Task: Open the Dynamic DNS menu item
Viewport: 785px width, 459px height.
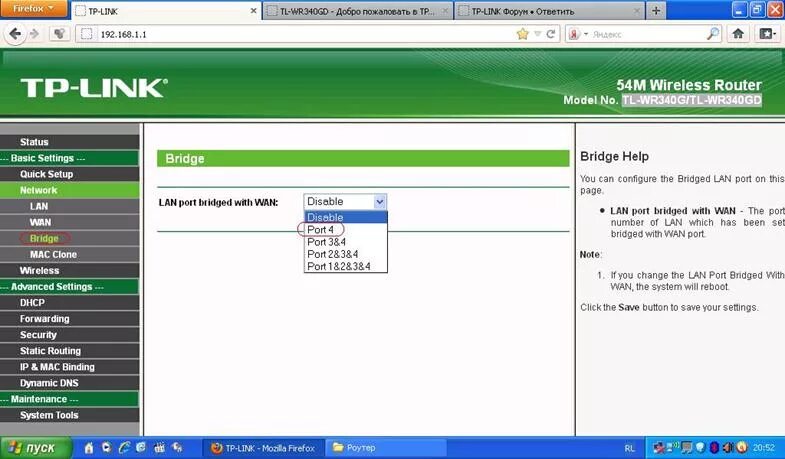Action: coord(70,382)
